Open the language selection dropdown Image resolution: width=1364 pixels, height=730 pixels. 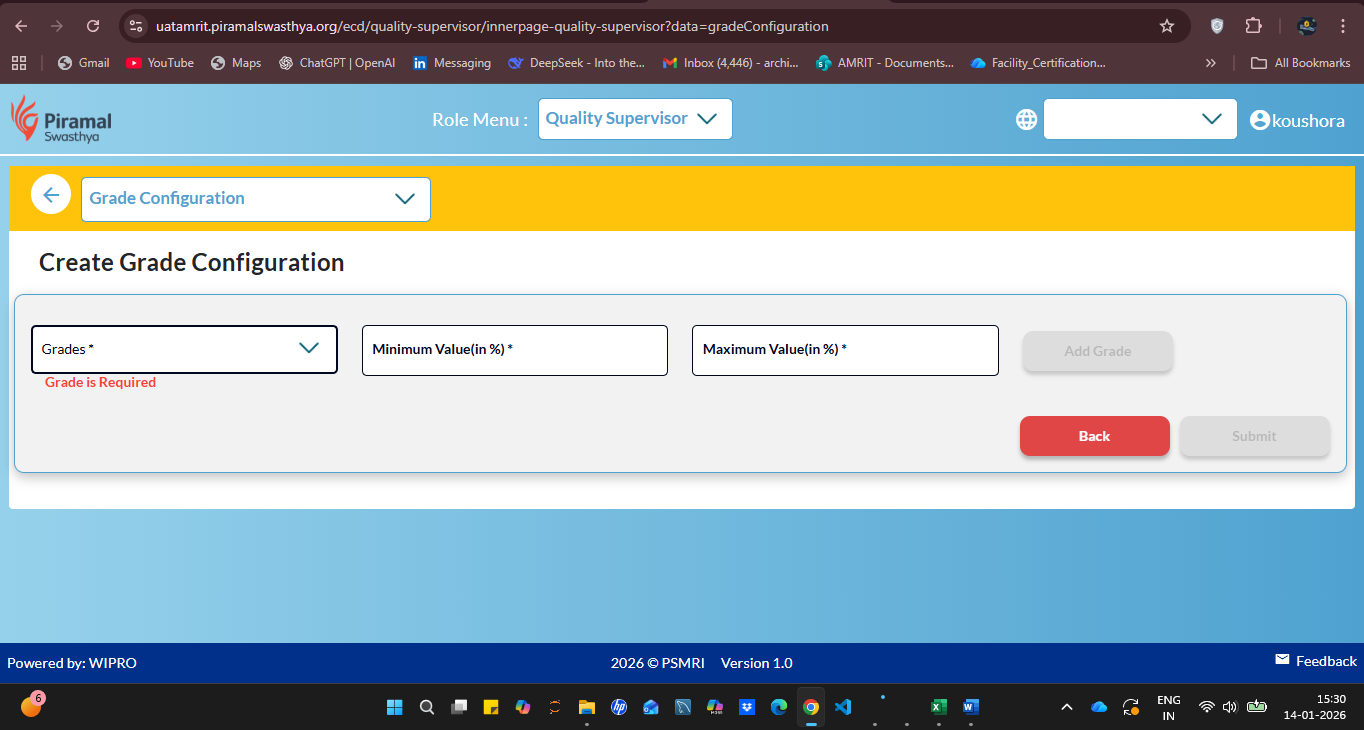click(x=1140, y=119)
